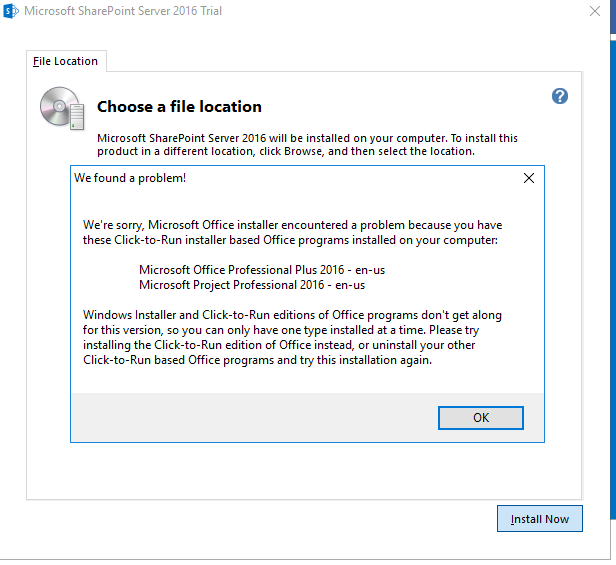Dismiss the 'We found a problem!' dialog with X
The height and width of the screenshot is (565, 616).
(529, 178)
